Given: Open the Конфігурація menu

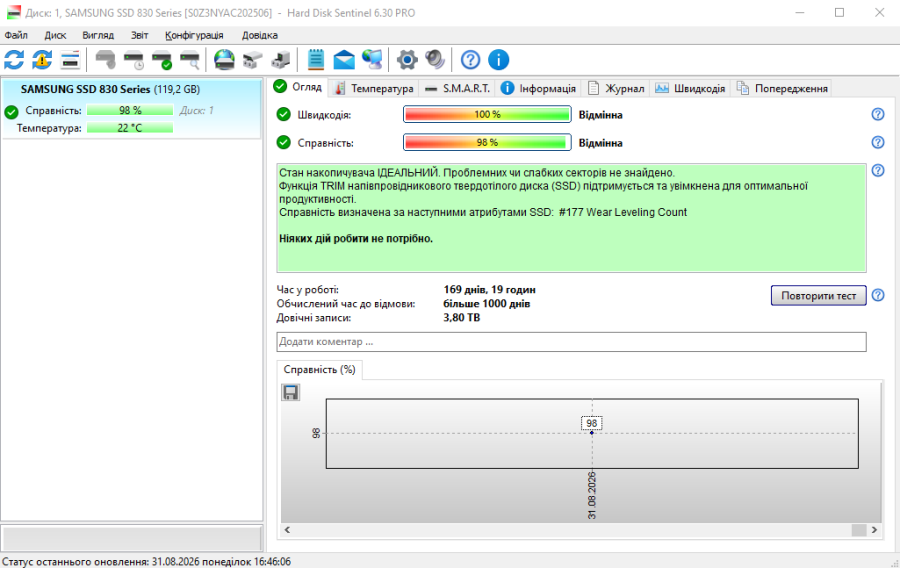Looking at the screenshot, I should click(194, 35).
